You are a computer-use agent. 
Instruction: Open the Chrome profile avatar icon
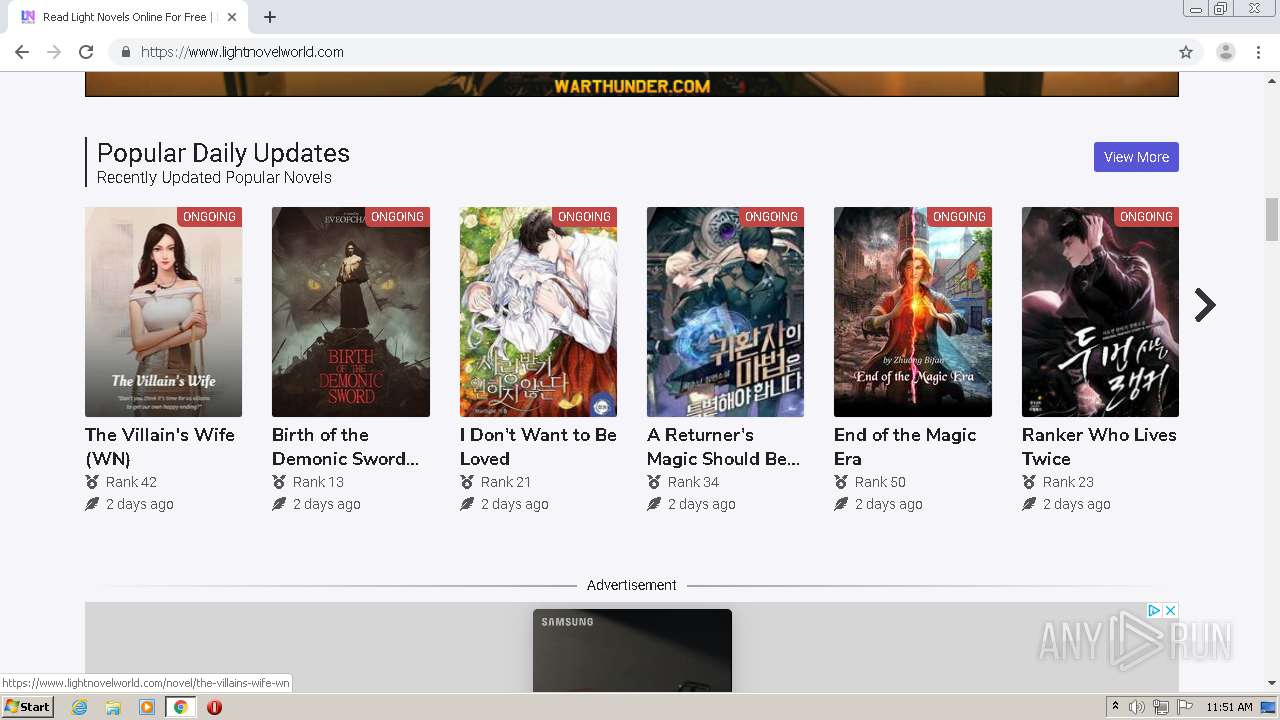(1225, 52)
